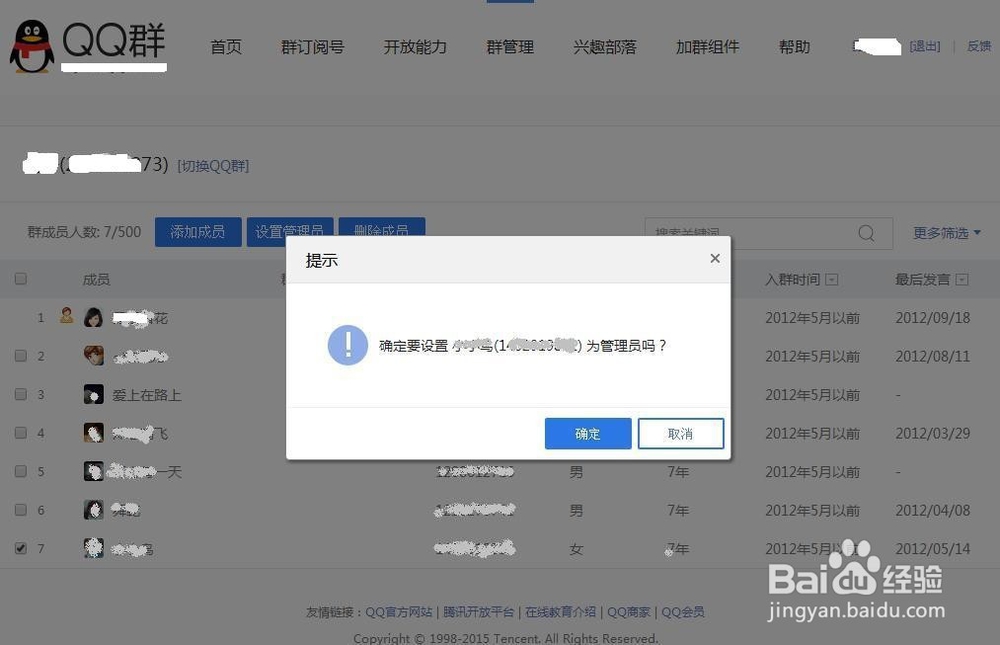1000x645 pixels.
Task: Click member name 爱上在路上
Action: pyautogui.click(x=147, y=395)
